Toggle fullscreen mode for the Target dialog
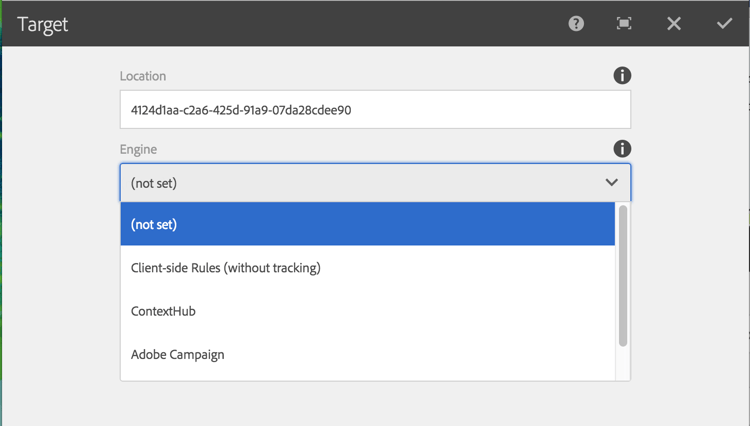Screen dimensions: 750x426 pyautogui.click(x=624, y=24)
